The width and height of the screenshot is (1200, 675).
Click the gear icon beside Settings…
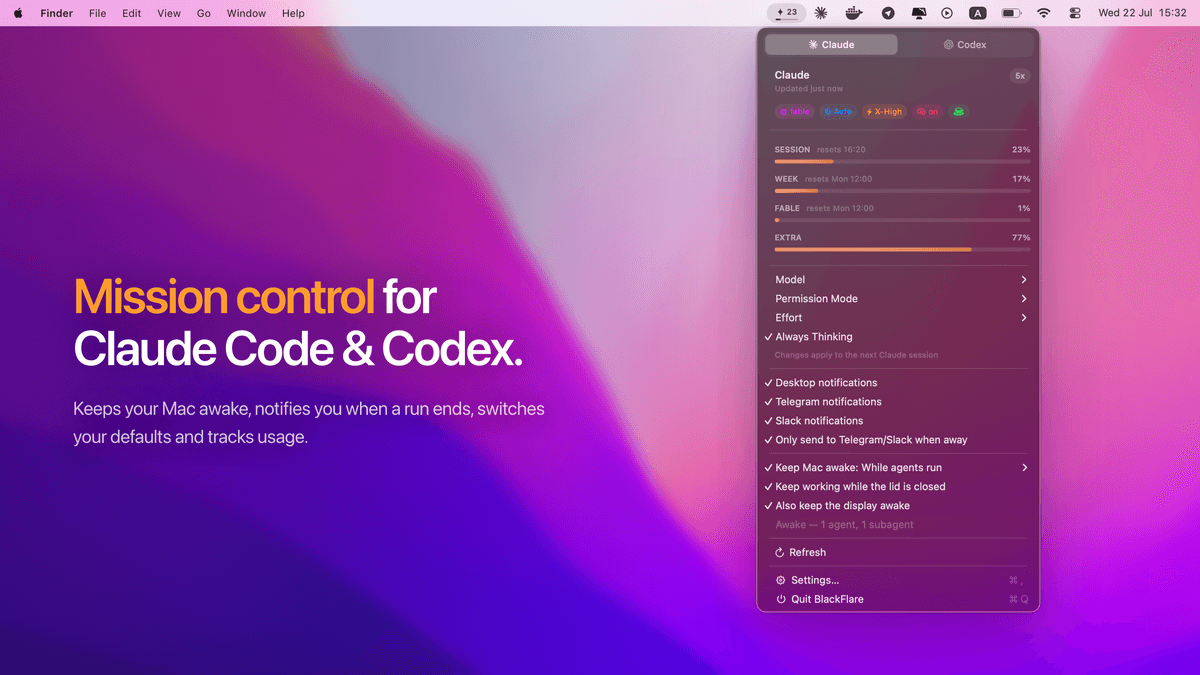click(x=781, y=580)
